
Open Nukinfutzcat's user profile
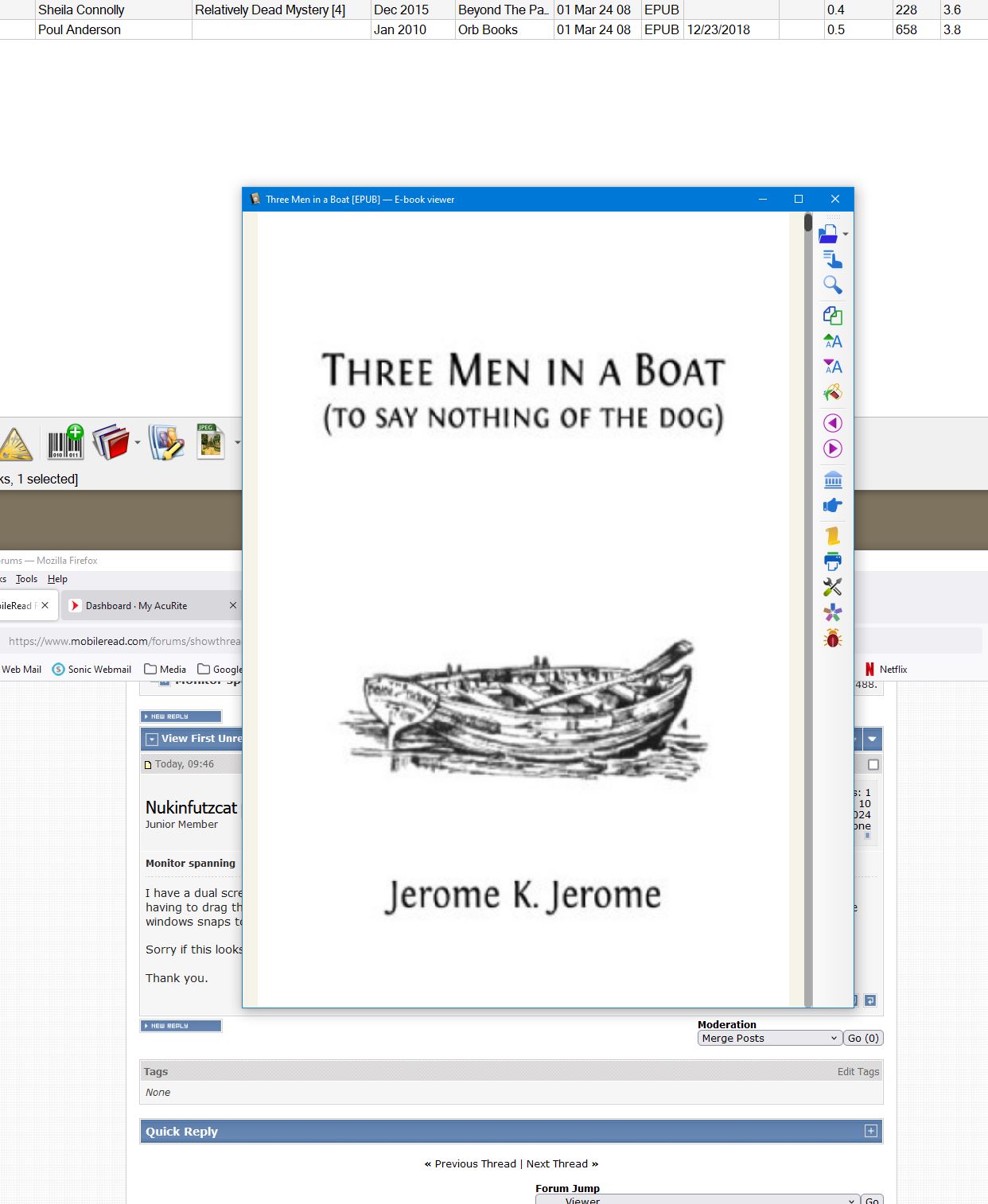191,807
